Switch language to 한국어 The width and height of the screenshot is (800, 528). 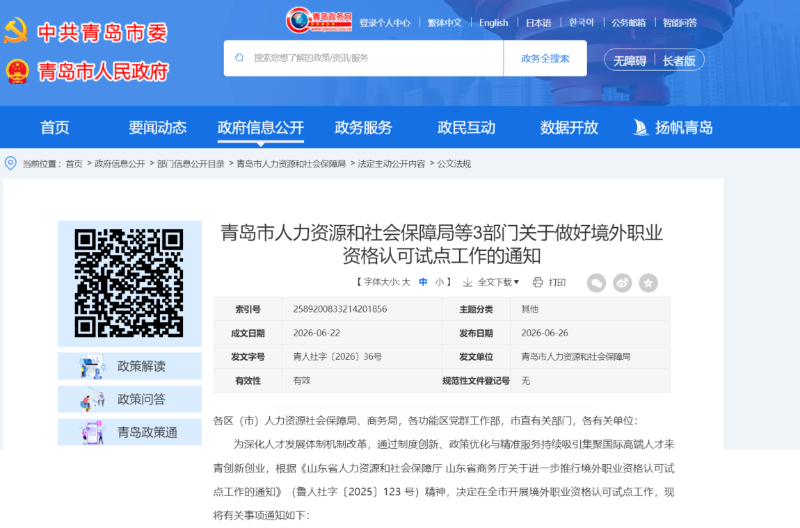point(582,23)
